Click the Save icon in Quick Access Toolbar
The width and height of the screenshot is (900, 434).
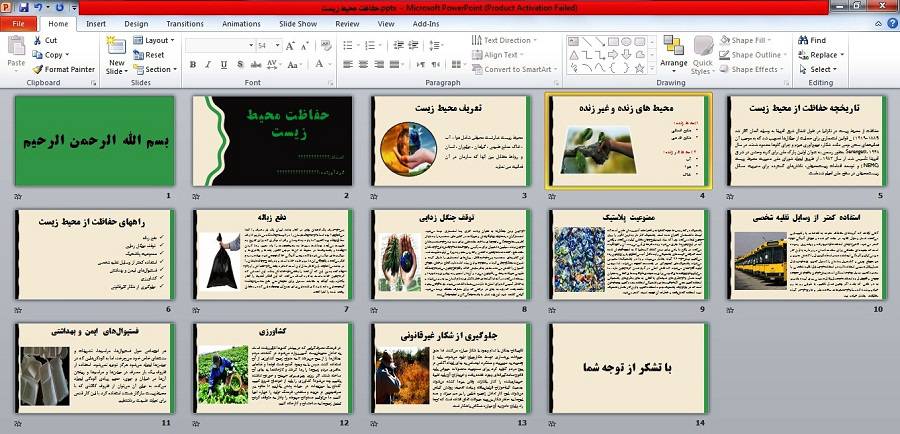(24, 7)
